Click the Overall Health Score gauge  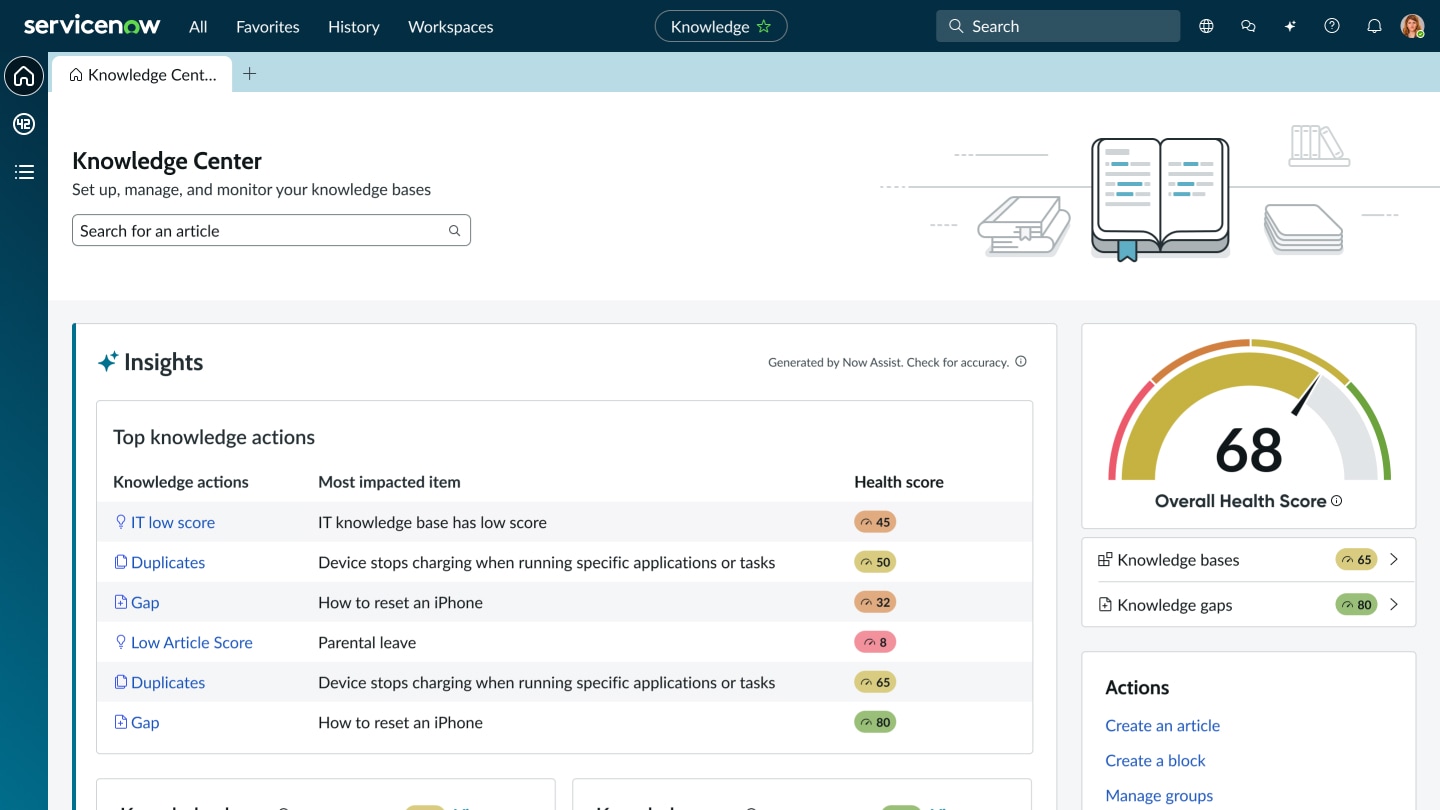[1249, 410]
